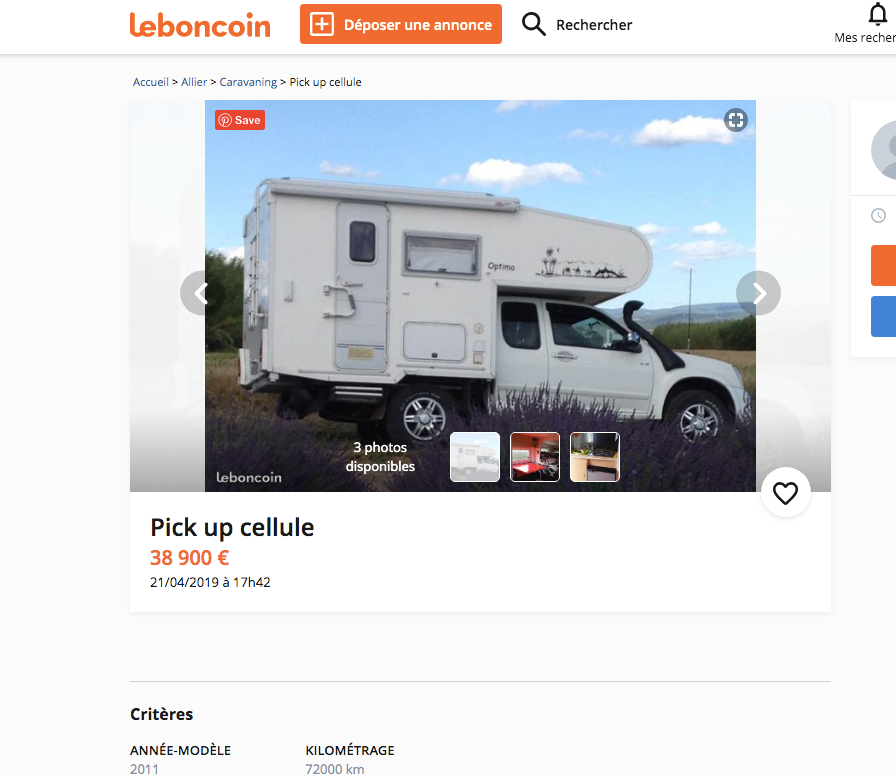Image resolution: width=896 pixels, height=776 pixels.
Task: Click the orange contact button on right
Action: 883,265
